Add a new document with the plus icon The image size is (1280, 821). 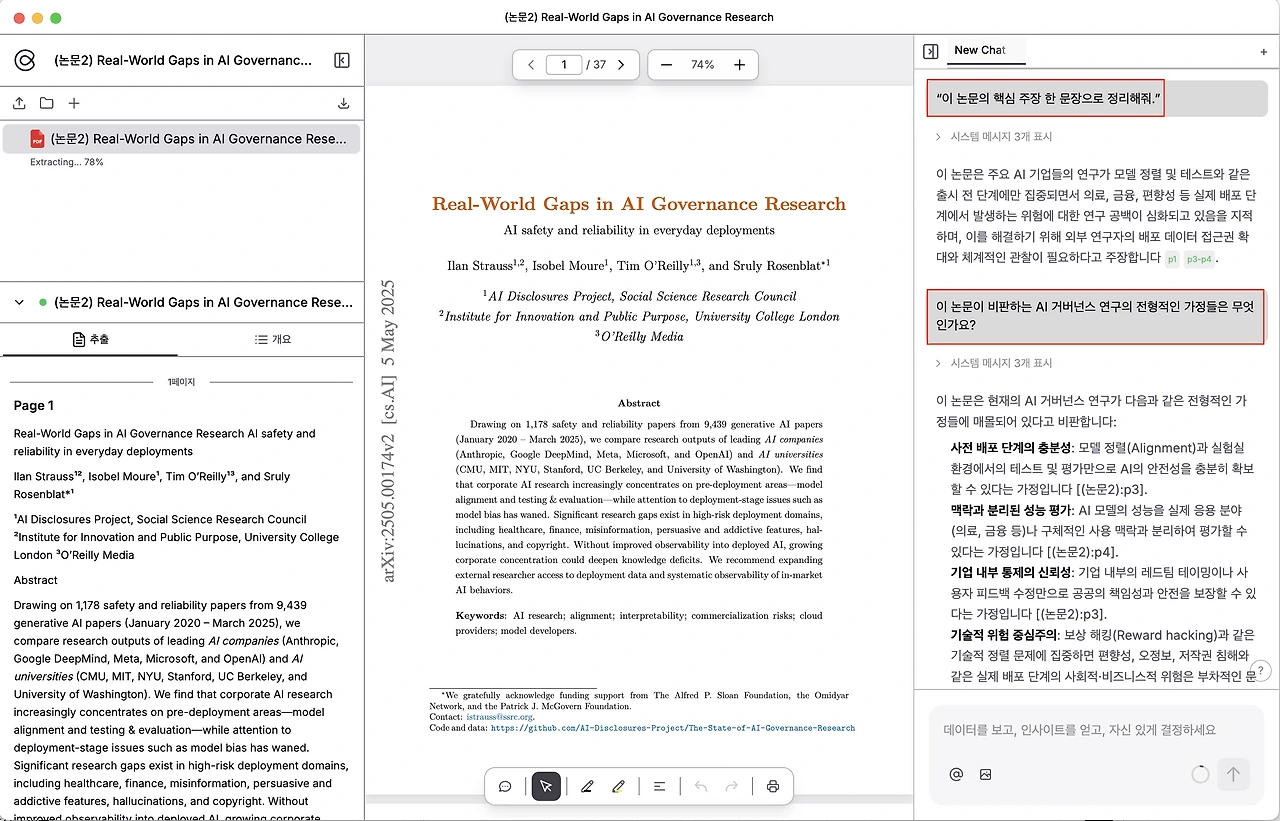(x=74, y=103)
